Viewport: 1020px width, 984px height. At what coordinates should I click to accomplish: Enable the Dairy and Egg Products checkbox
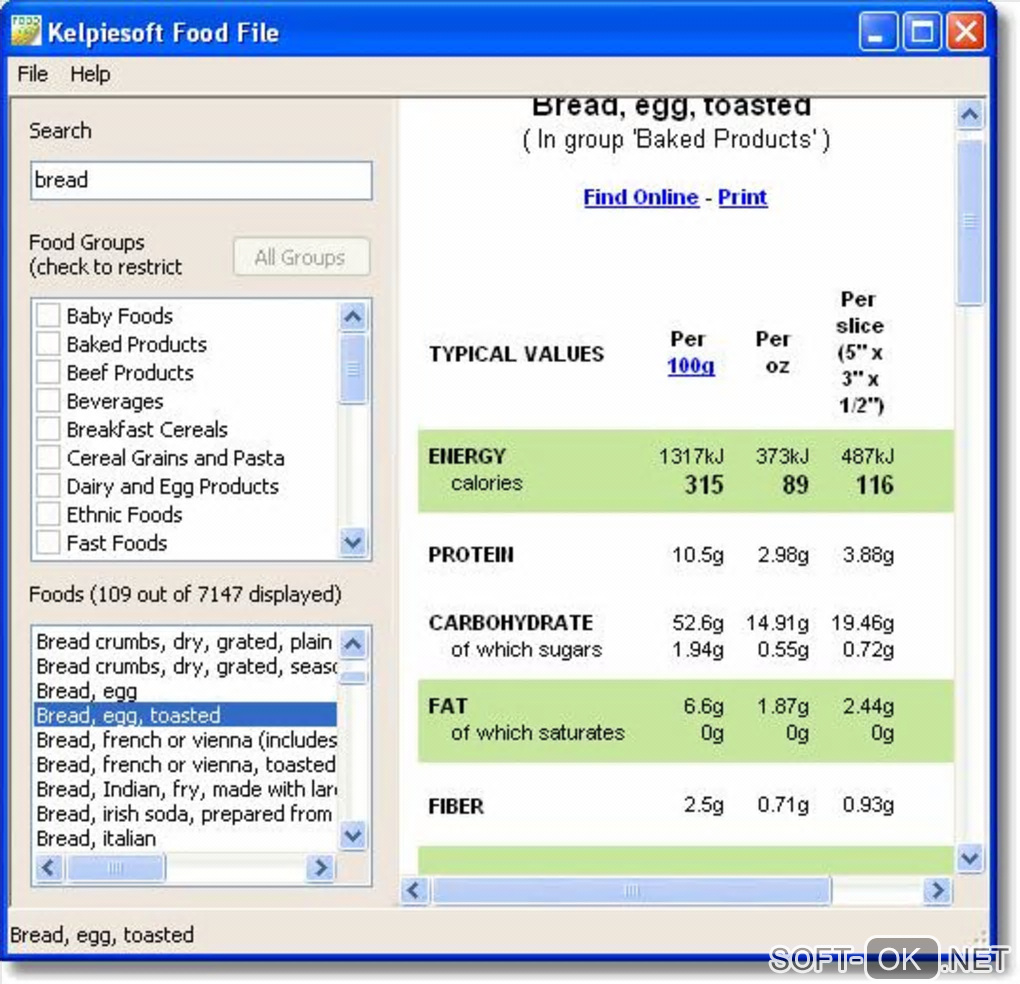click(x=48, y=486)
